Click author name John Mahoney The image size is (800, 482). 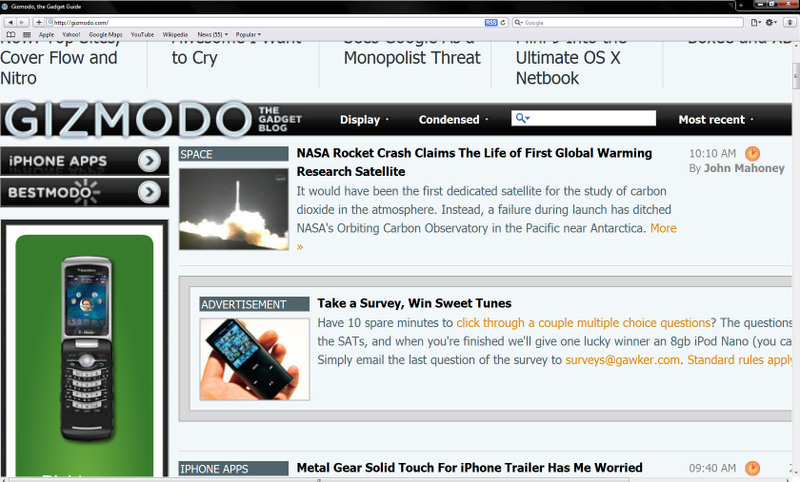coord(744,168)
